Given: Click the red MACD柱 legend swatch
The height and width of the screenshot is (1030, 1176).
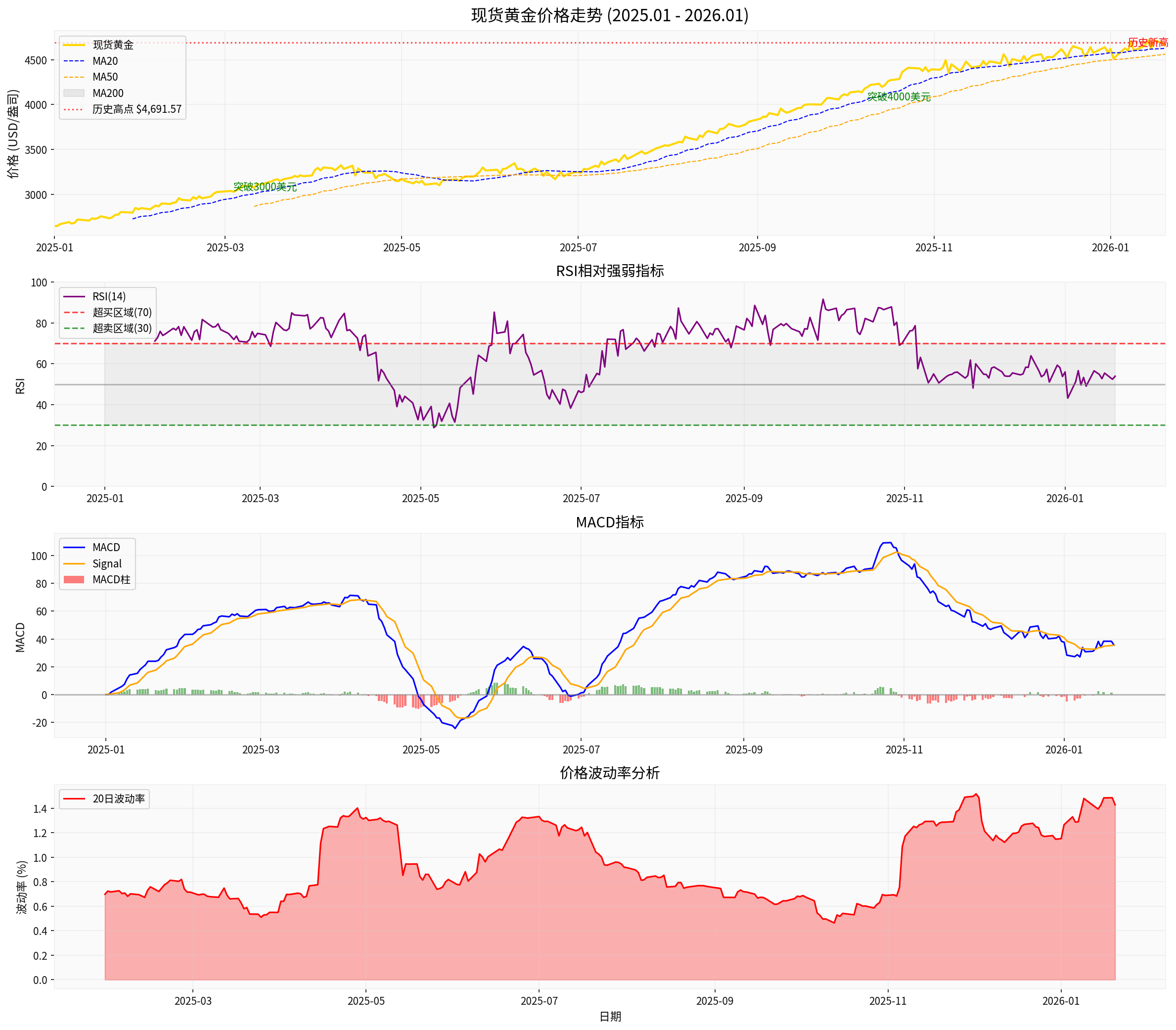Looking at the screenshot, I should tap(74, 580).
